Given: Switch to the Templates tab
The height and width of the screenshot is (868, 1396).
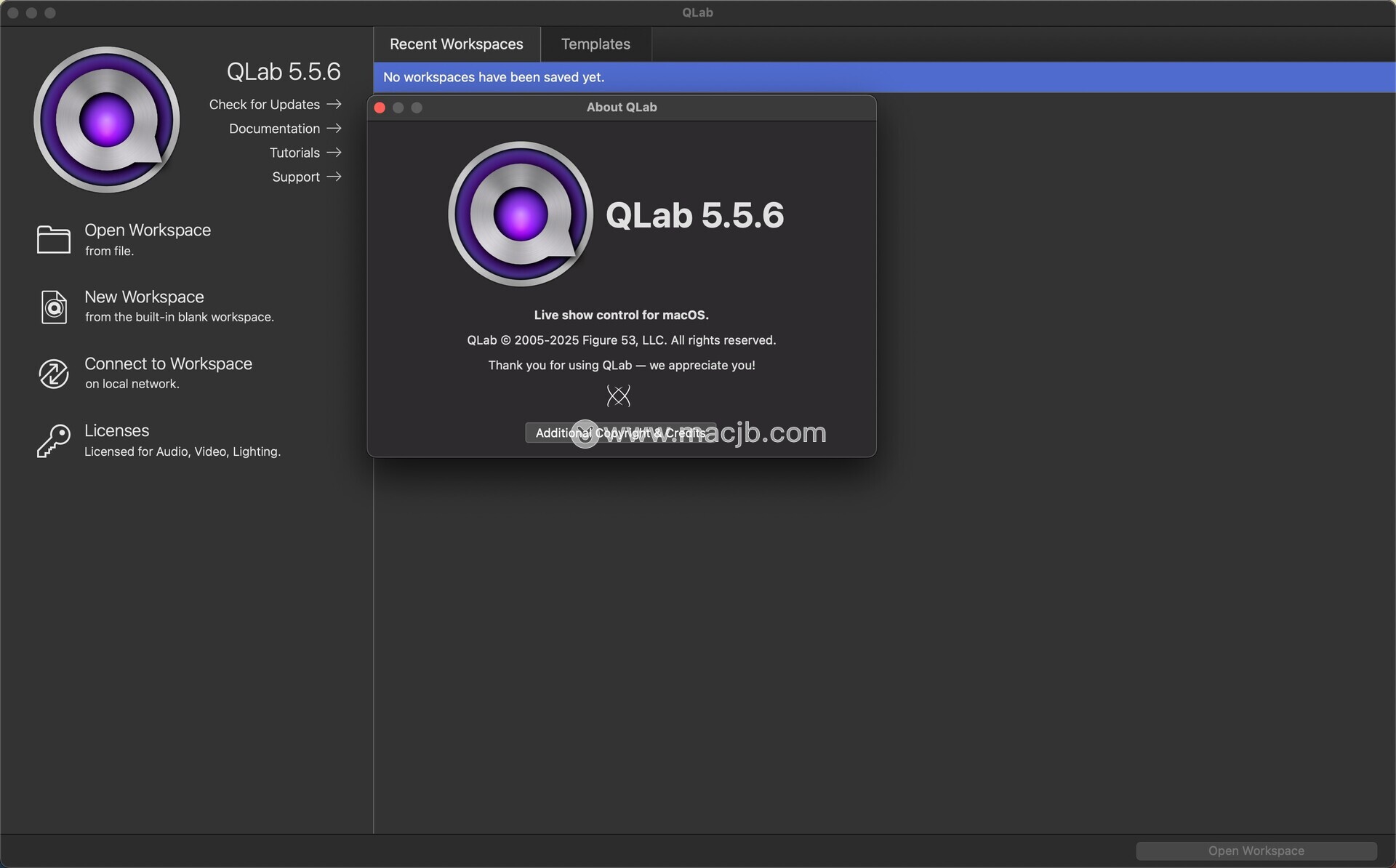Looking at the screenshot, I should click(x=595, y=44).
